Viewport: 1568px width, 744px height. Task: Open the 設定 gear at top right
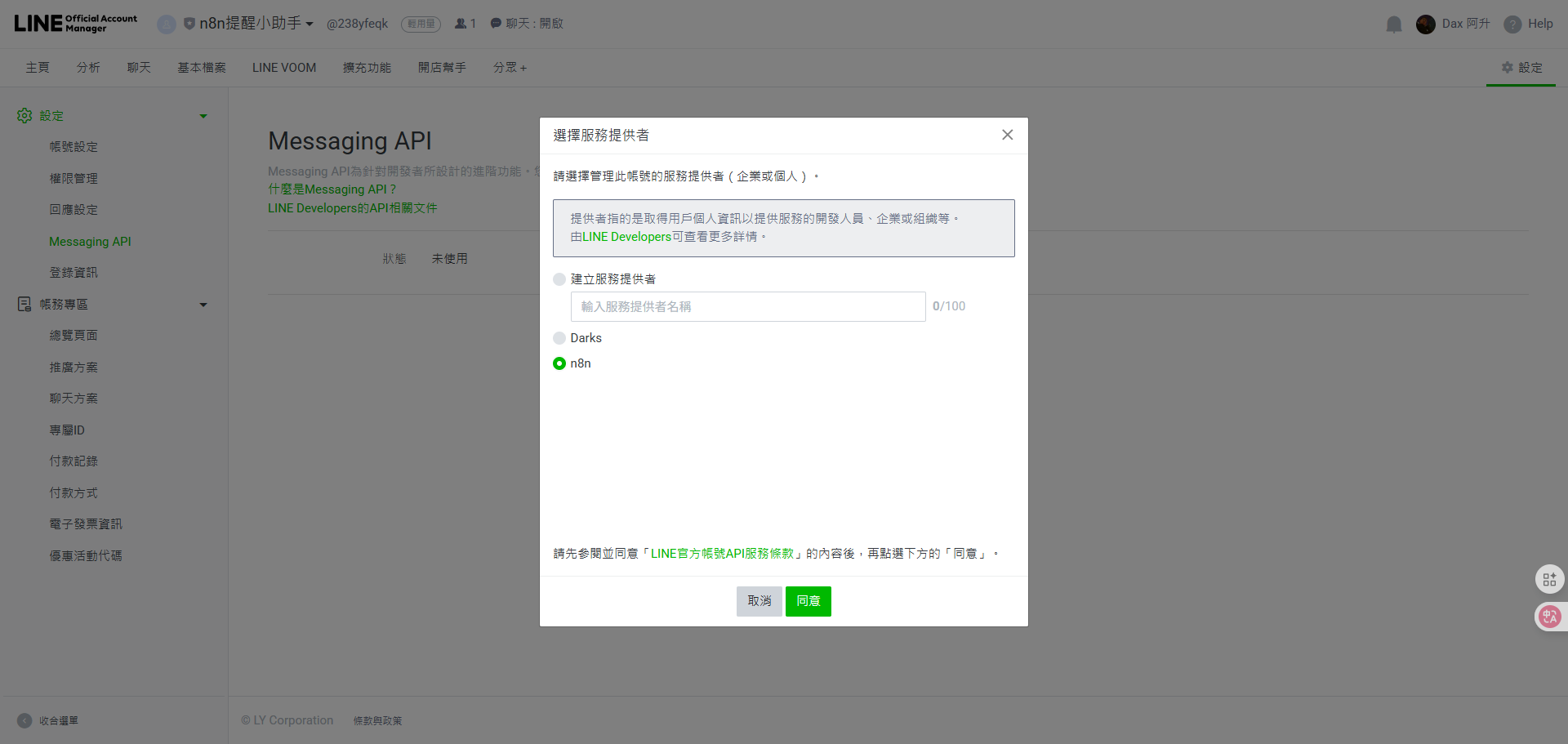pyautogui.click(x=1521, y=68)
